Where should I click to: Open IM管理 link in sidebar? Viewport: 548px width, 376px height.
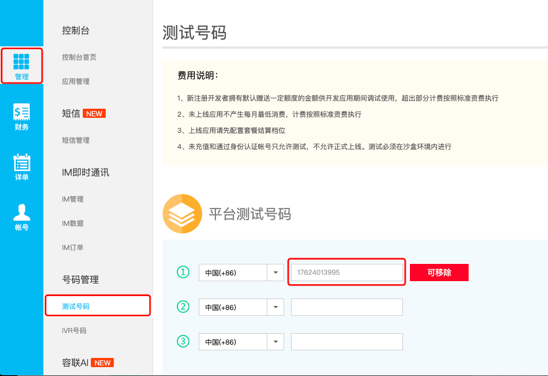point(72,199)
